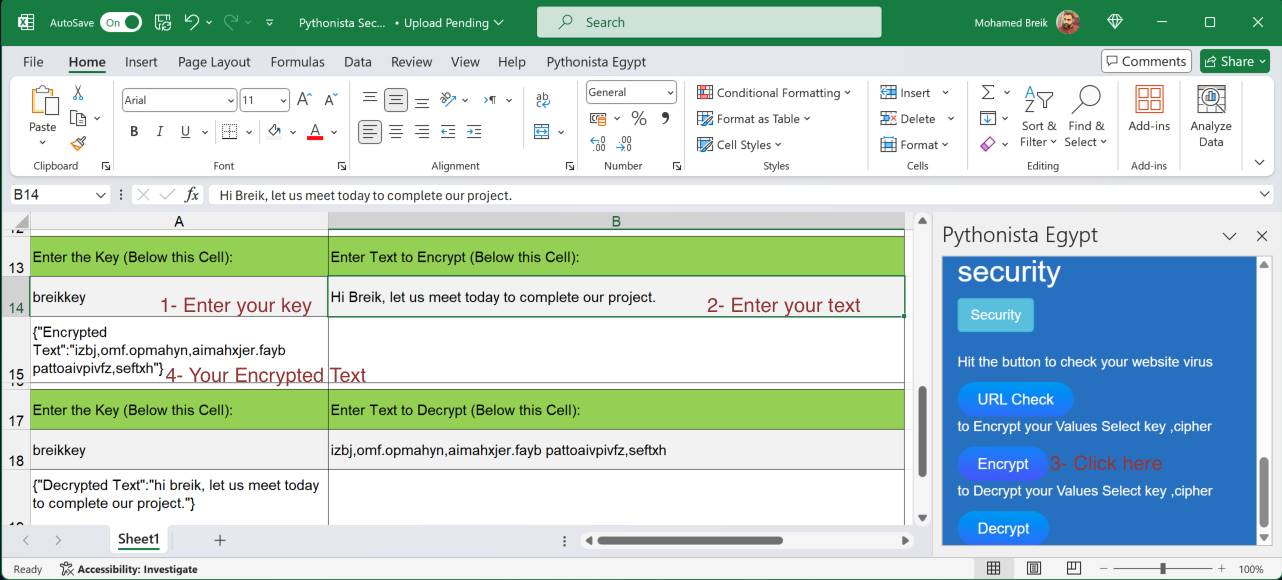Click the URL Check button
Viewport: 1282px width, 580px height.
[x=1015, y=399]
